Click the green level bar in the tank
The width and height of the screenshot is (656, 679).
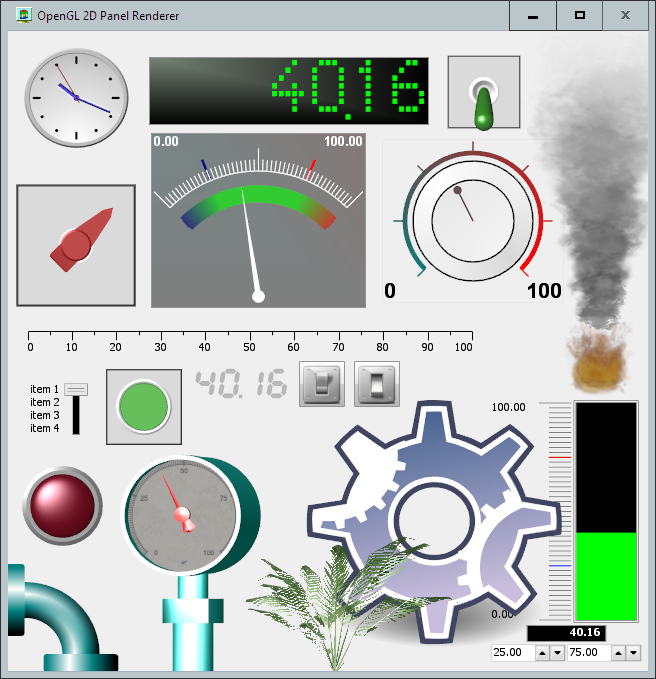(605, 576)
